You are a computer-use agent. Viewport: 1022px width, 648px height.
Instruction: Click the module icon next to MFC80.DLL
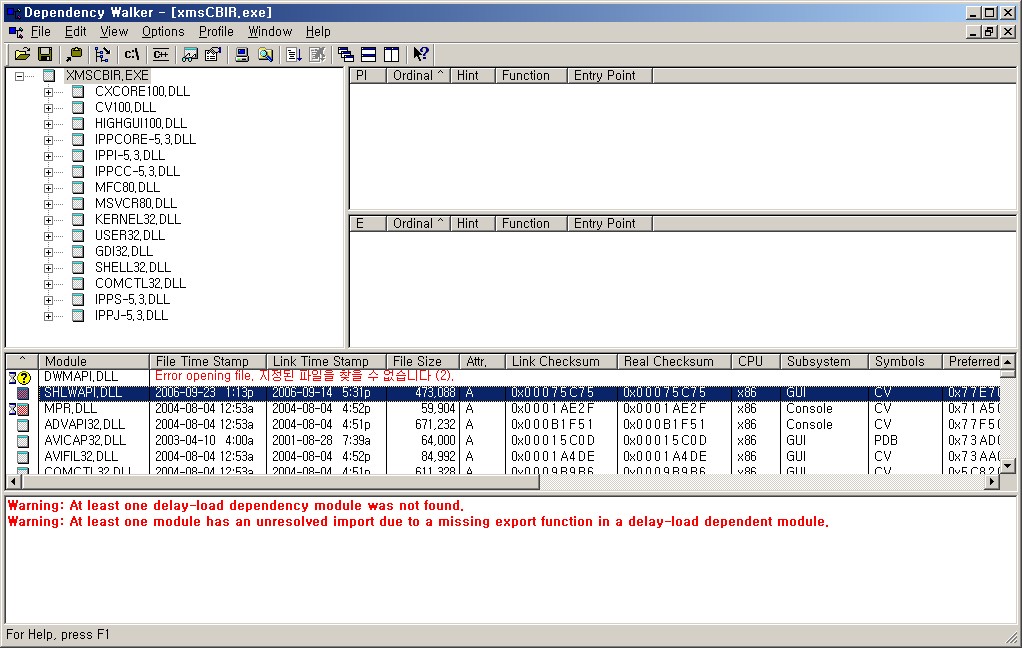point(78,188)
